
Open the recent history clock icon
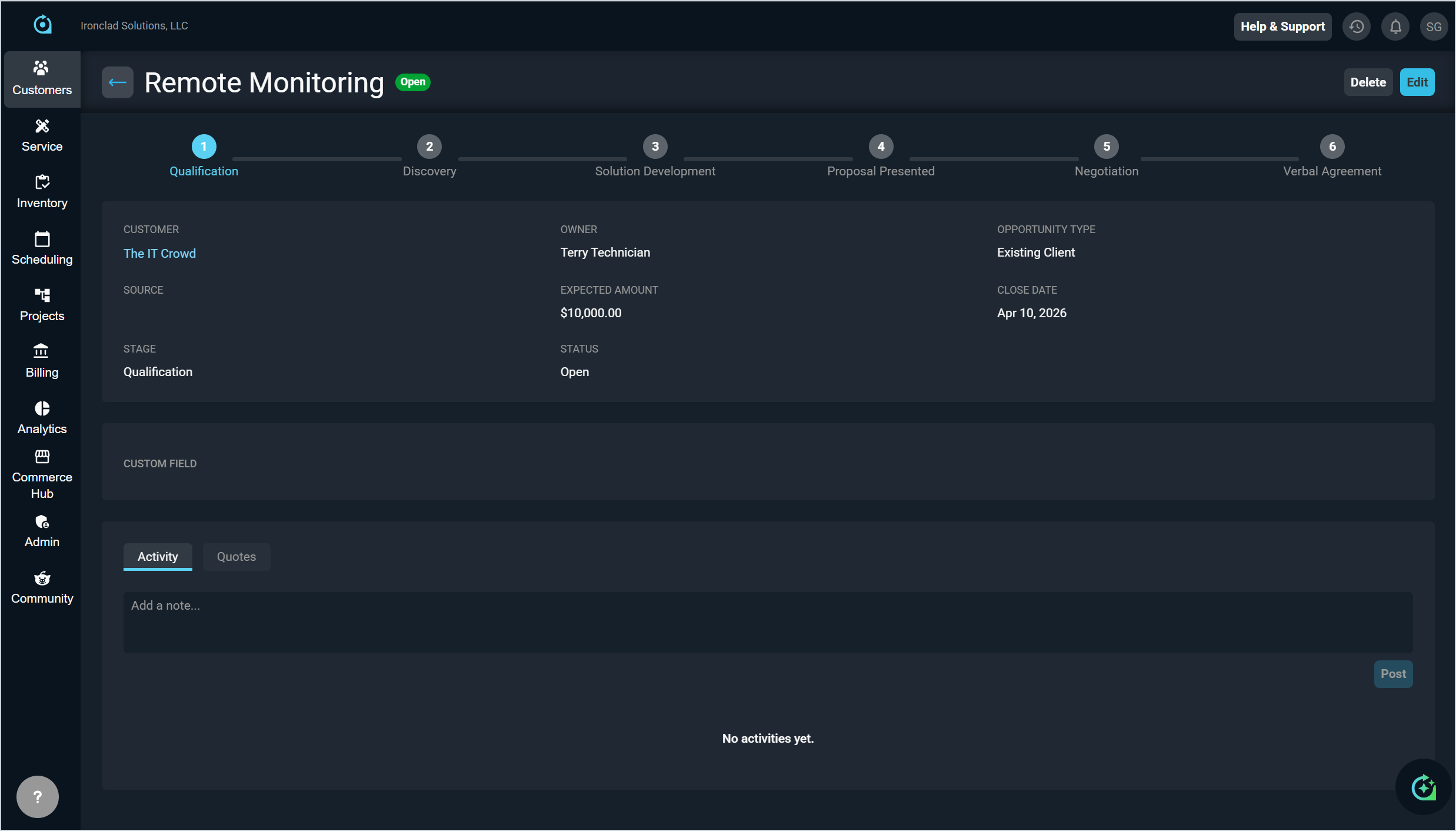click(1357, 26)
